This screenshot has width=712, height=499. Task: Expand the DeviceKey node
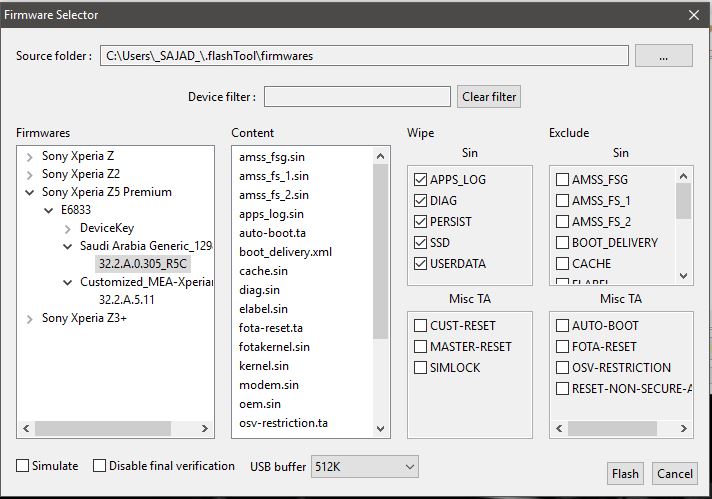(x=68, y=229)
